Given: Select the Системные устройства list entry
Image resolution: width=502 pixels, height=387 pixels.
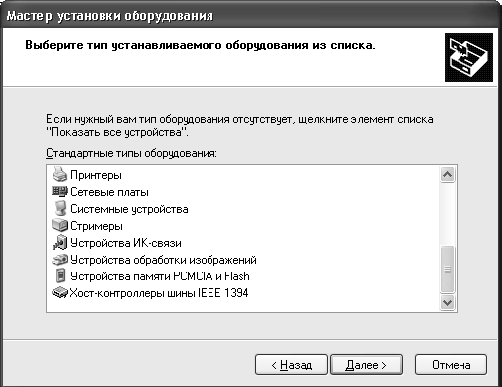Looking at the screenshot, I should [129, 209].
